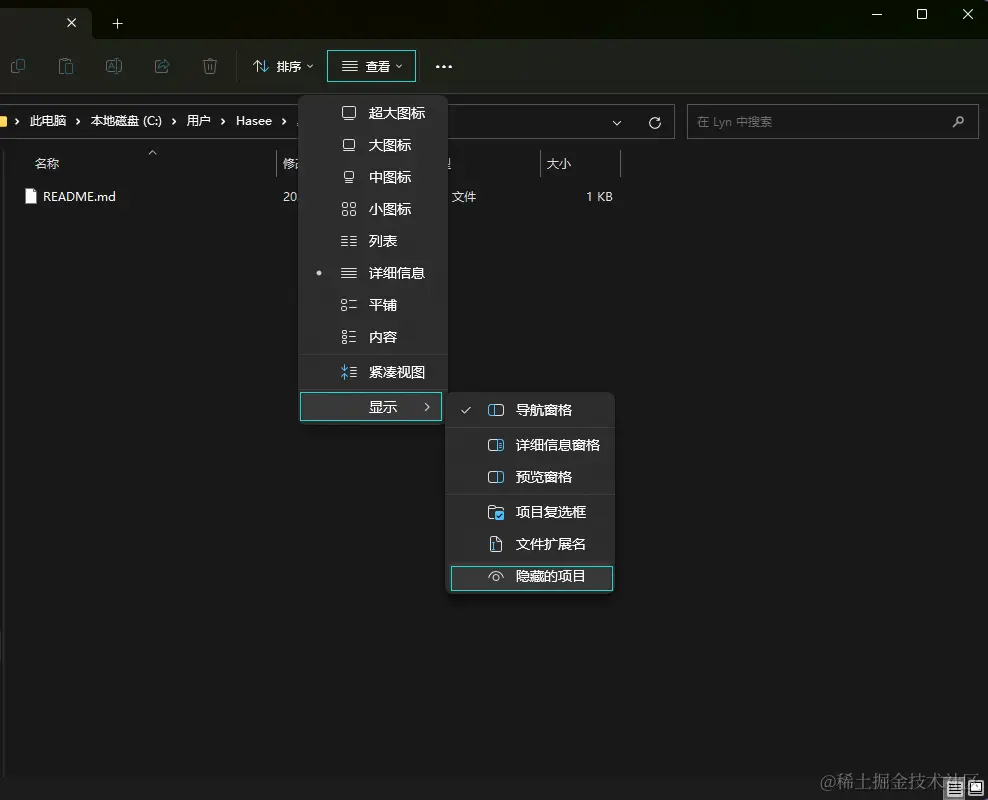
Task: Click the Delete trash icon
Action: pos(210,66)
